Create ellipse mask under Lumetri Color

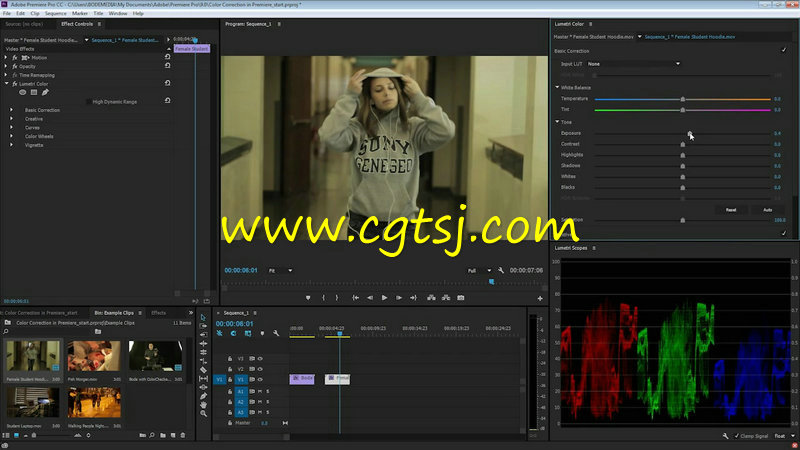[x=22, y=92]
